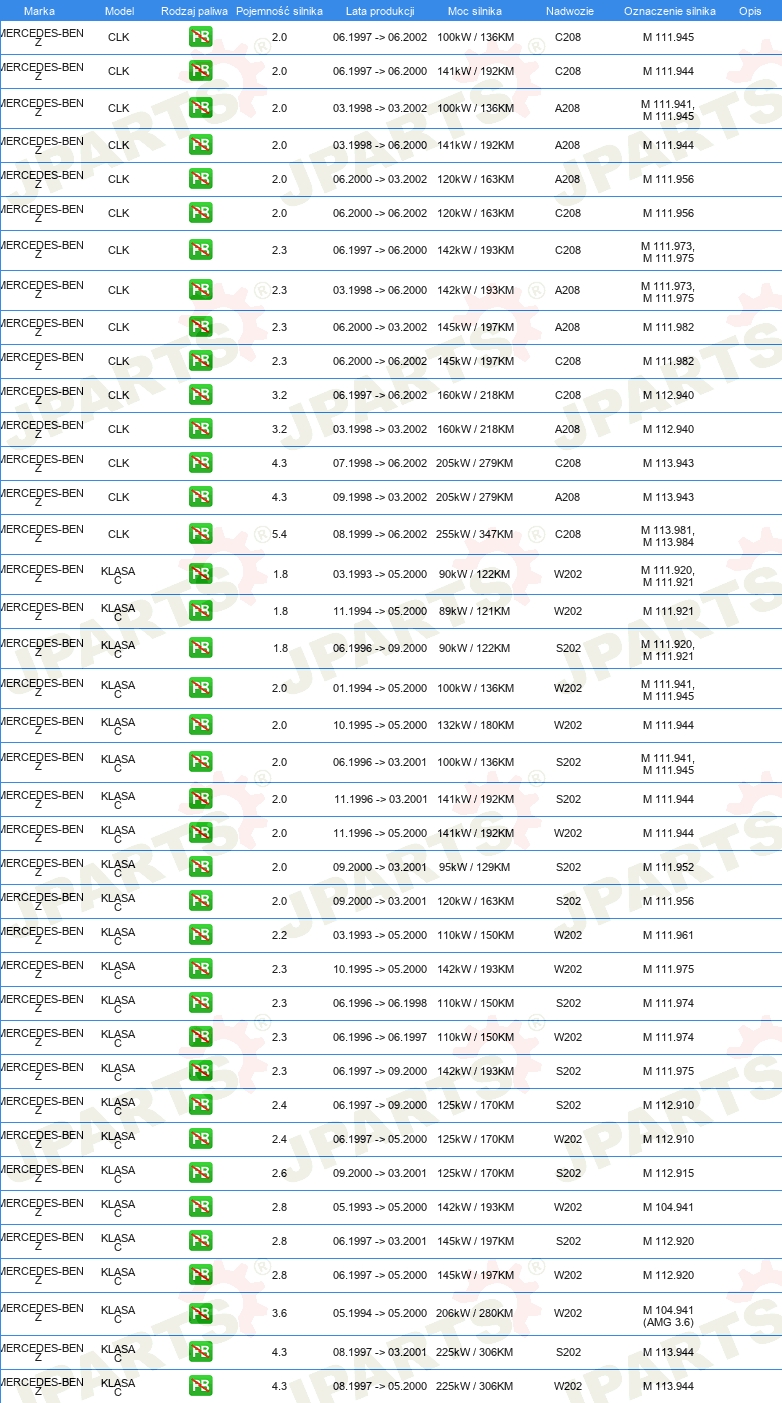Select the 89kW / 121KM power cell
Screen dimensions: 782x1403
[x=475, y=611]
